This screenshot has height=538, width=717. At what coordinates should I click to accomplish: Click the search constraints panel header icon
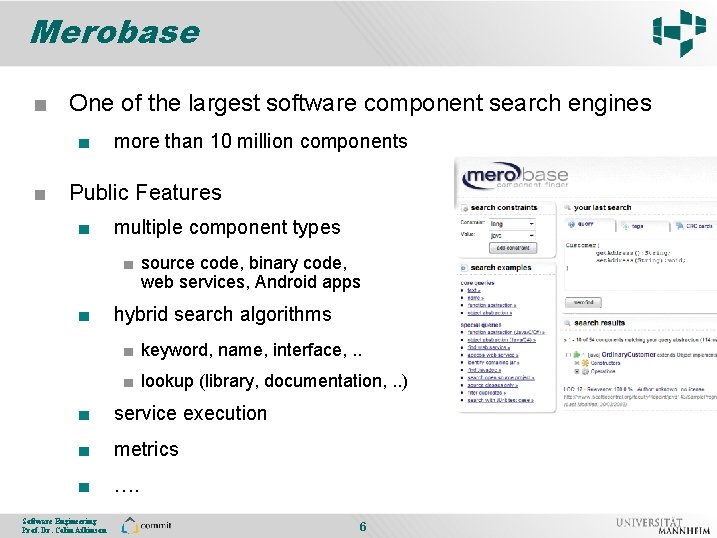pos(465,208)
